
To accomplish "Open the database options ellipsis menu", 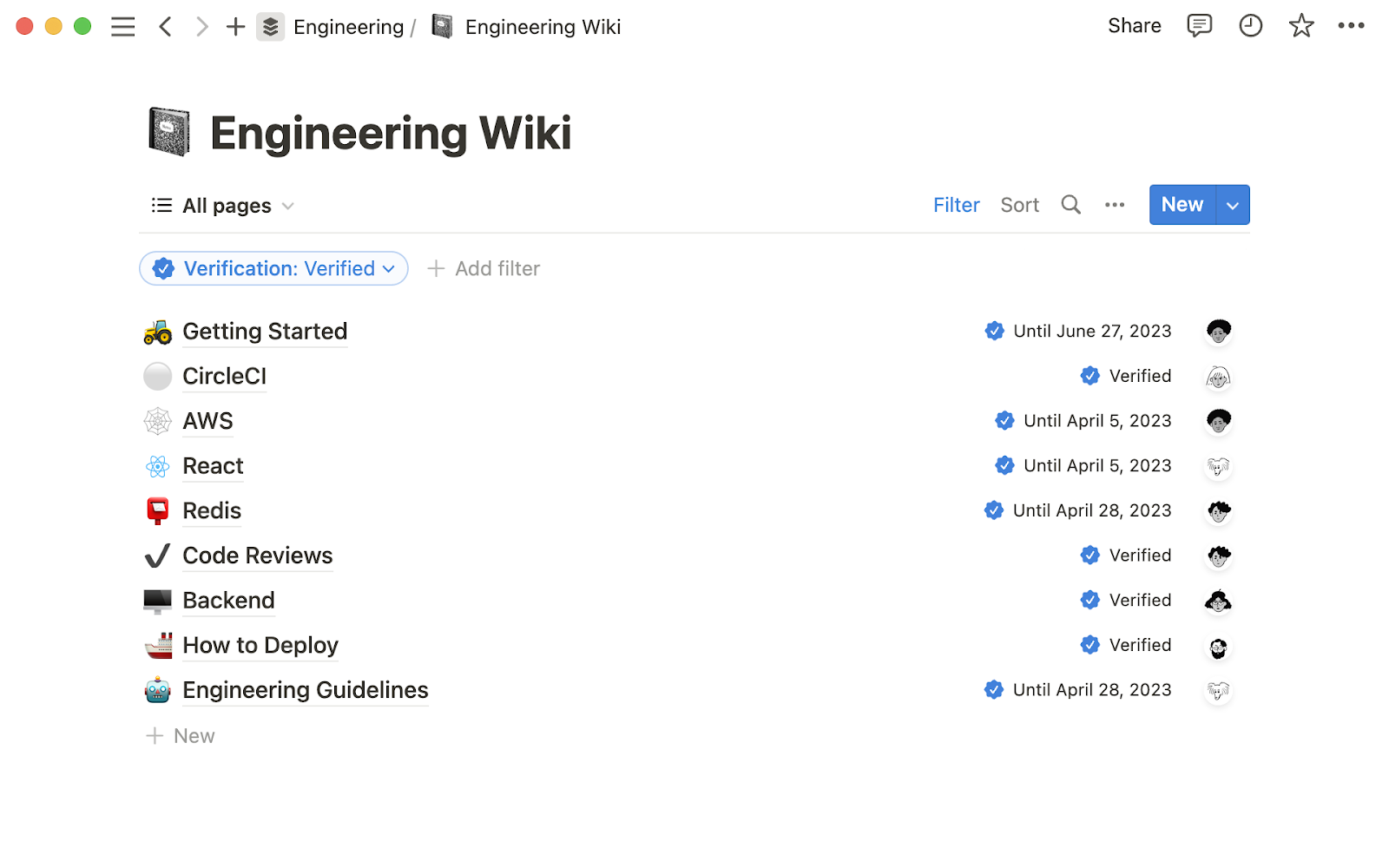I will 1115,205.
